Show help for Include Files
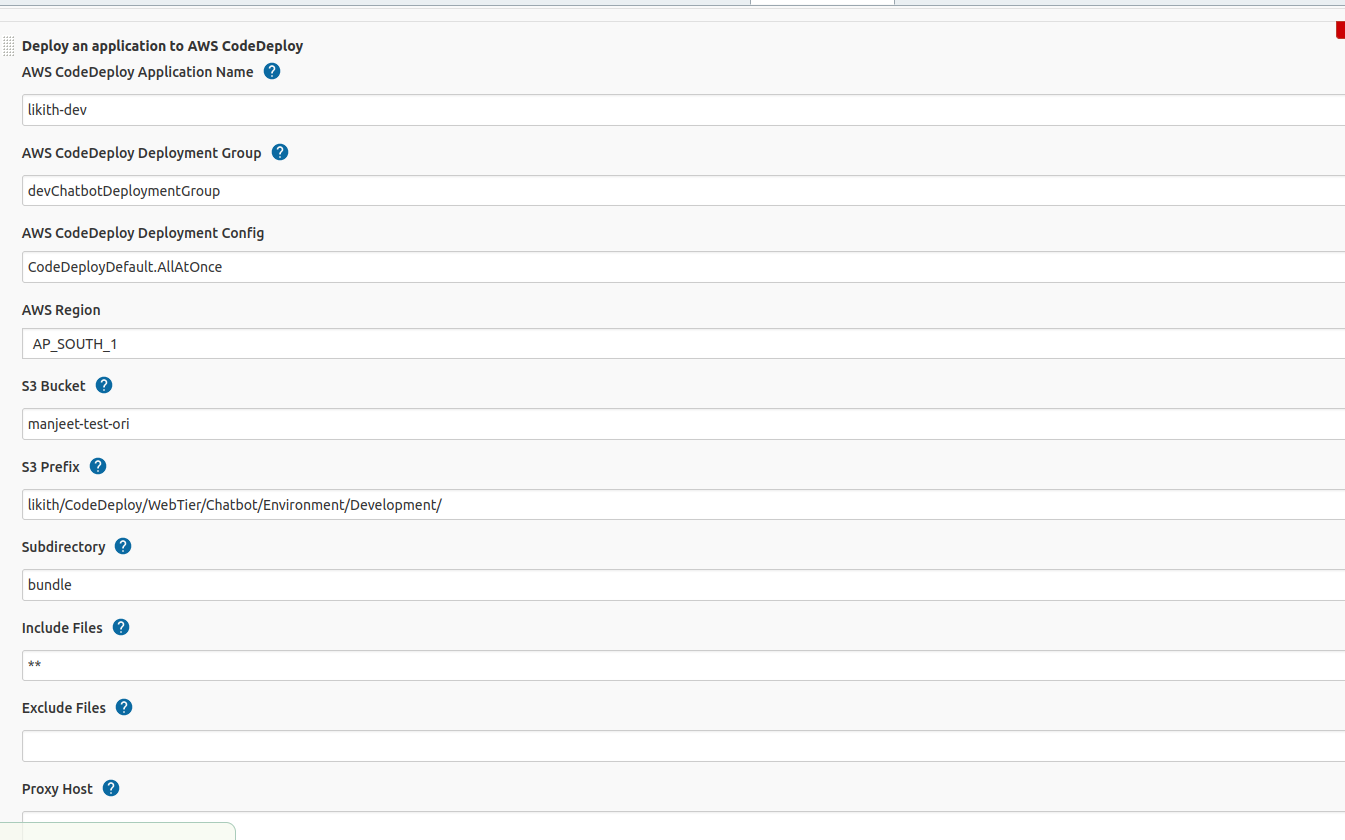 [120, 627]
